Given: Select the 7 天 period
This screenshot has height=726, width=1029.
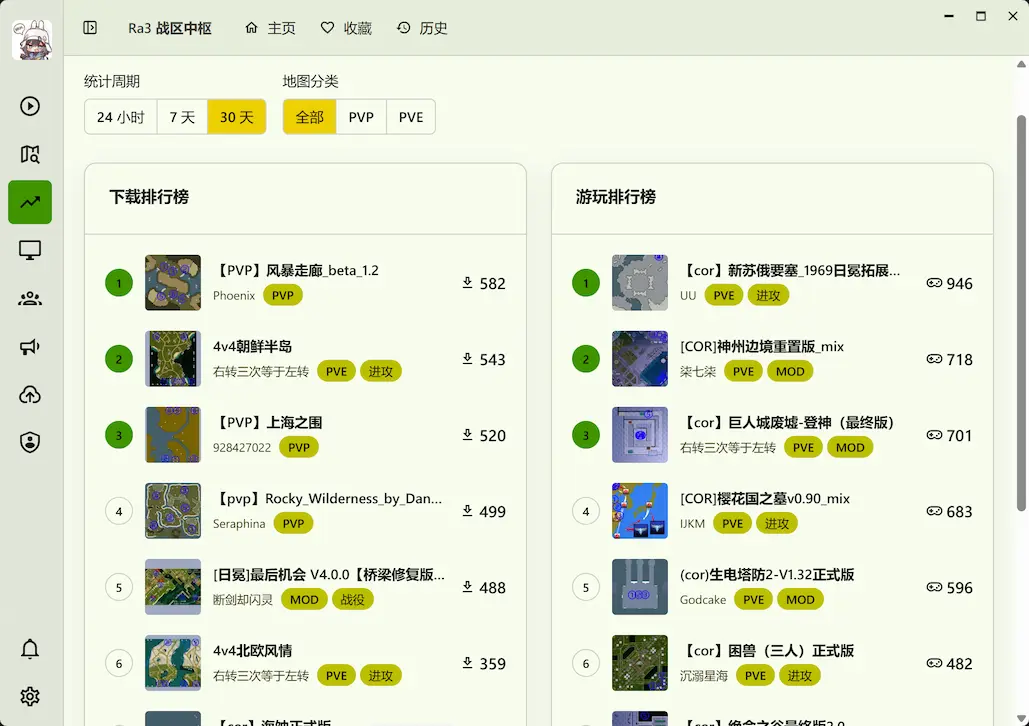Looking at the screenshot, I should [x=182, y=117].
